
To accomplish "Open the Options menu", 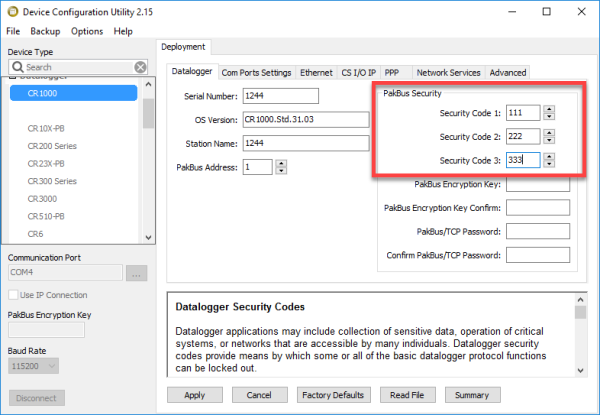I will (87, 31).
